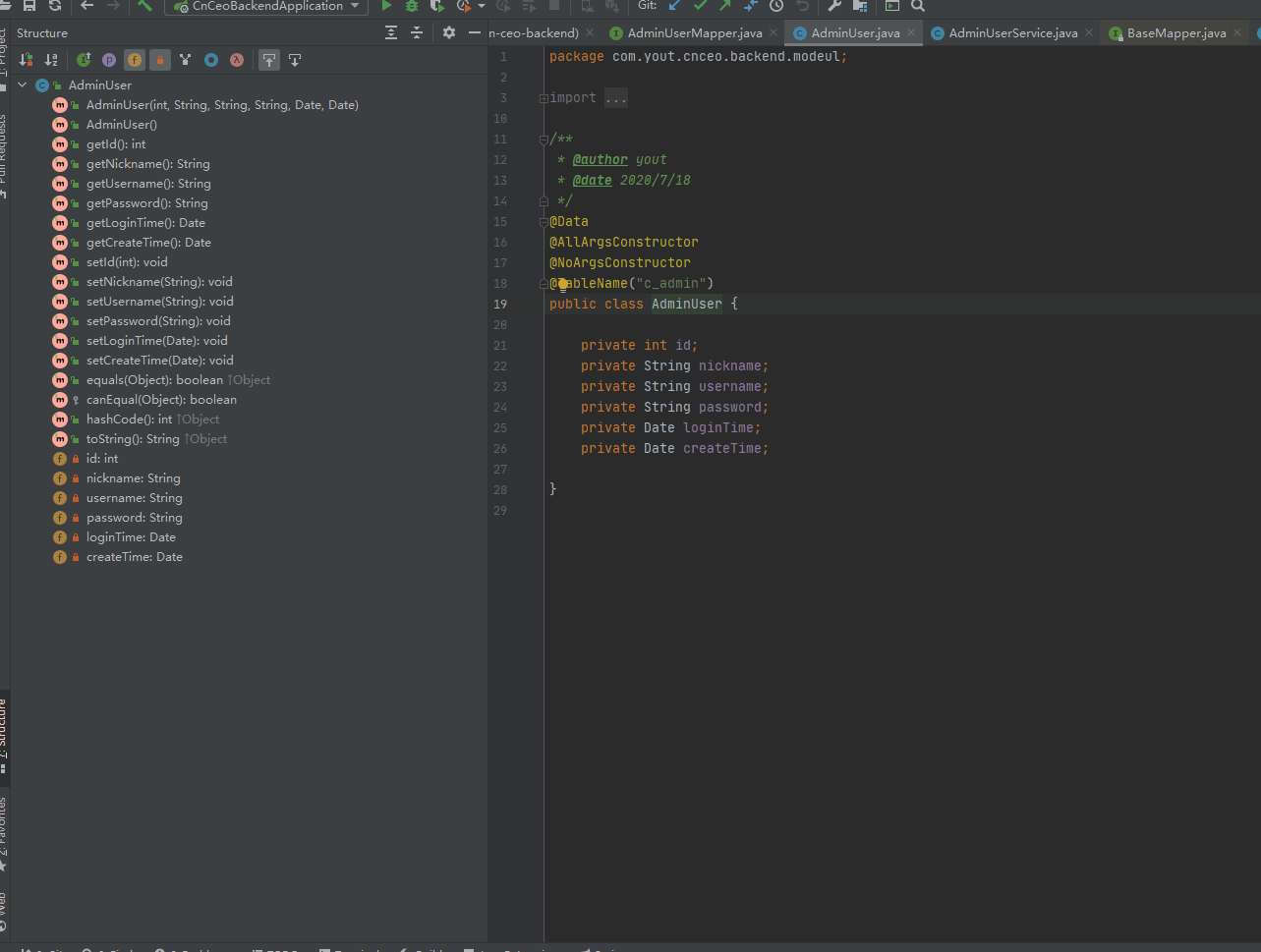The width and height of the screenshot is (1261, 952).
Task: Select the loginTime: Date field
Action: pos(131,537)
